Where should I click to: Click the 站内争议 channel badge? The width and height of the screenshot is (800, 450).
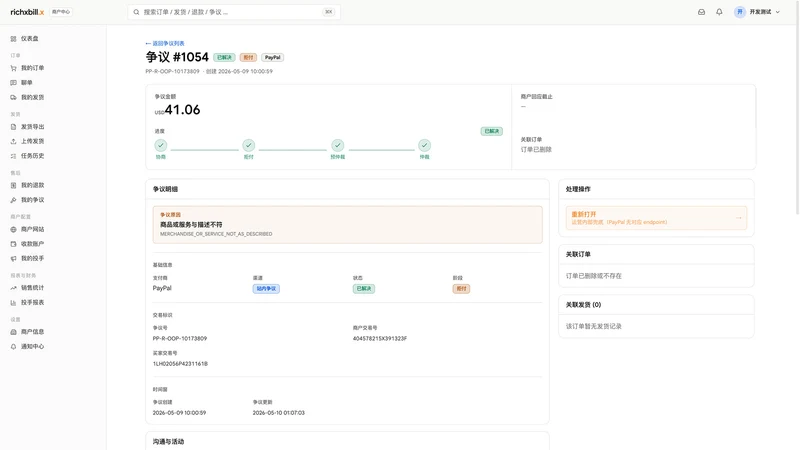266,289
